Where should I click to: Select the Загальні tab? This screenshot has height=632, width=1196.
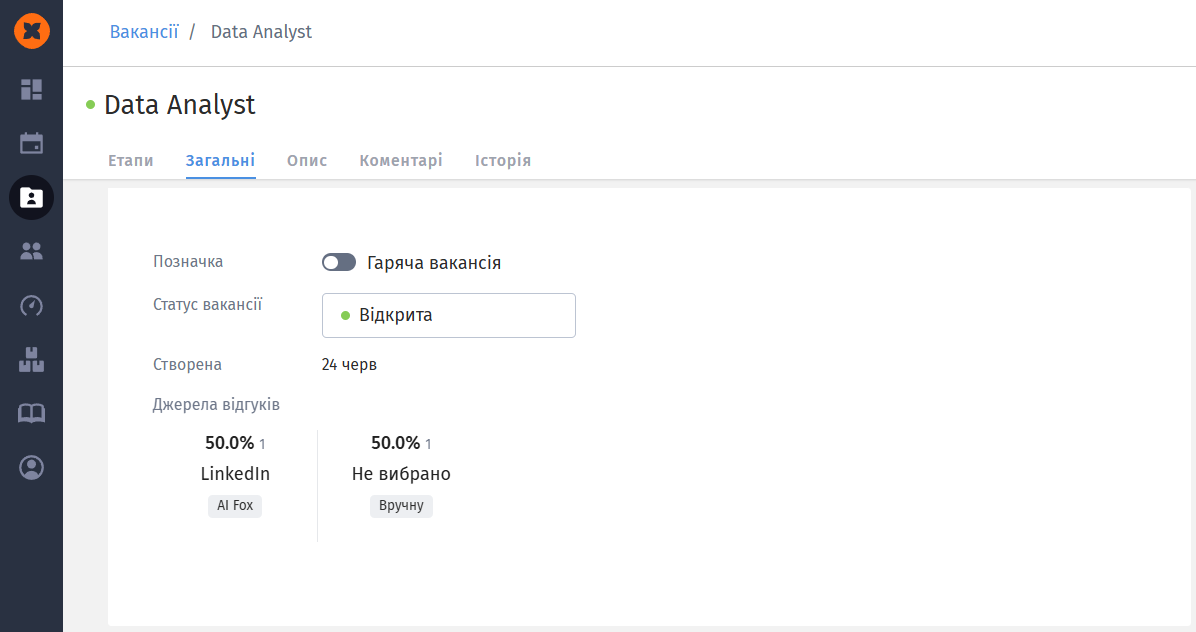click(220, 160)
